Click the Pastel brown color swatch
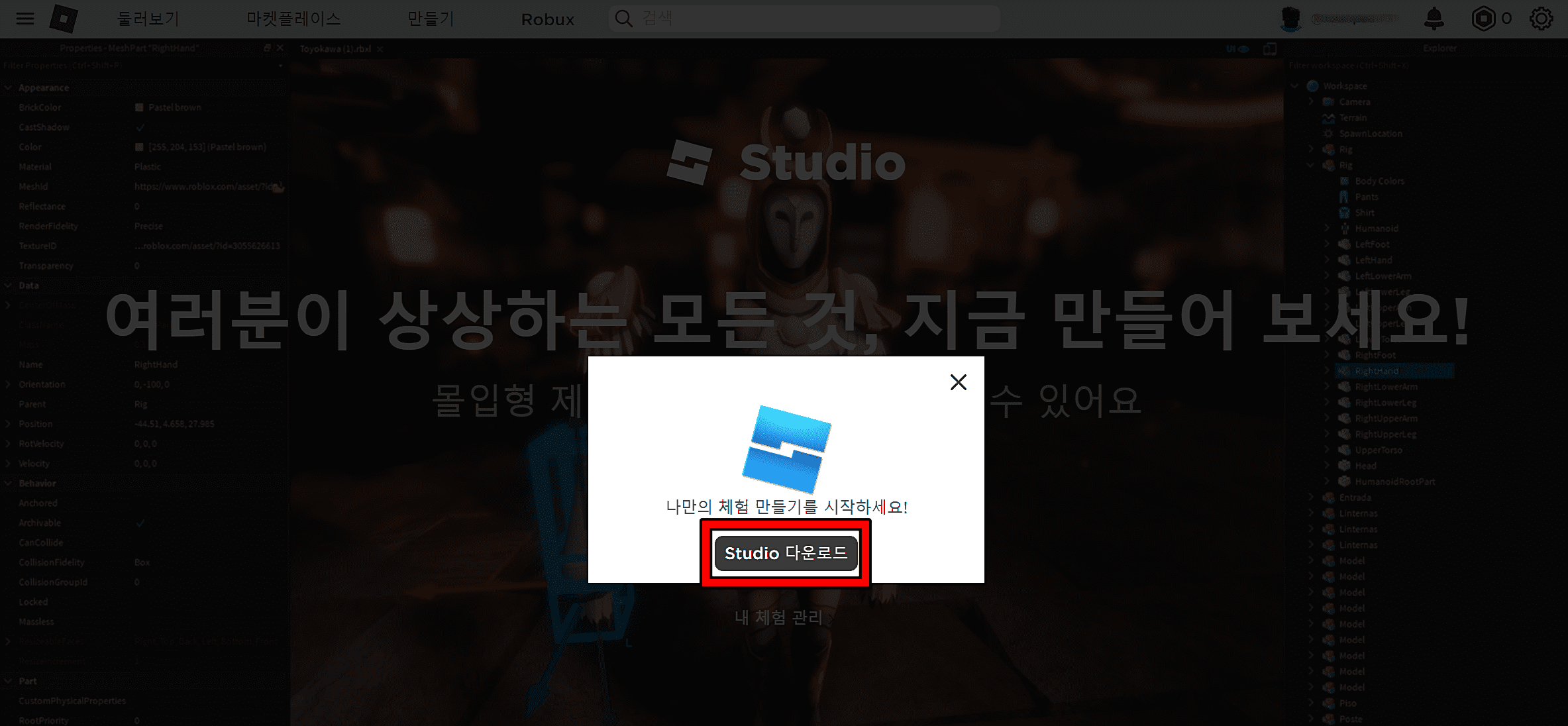The width and height of the screenshot is (1568, 726). click(x=138, y=107)
